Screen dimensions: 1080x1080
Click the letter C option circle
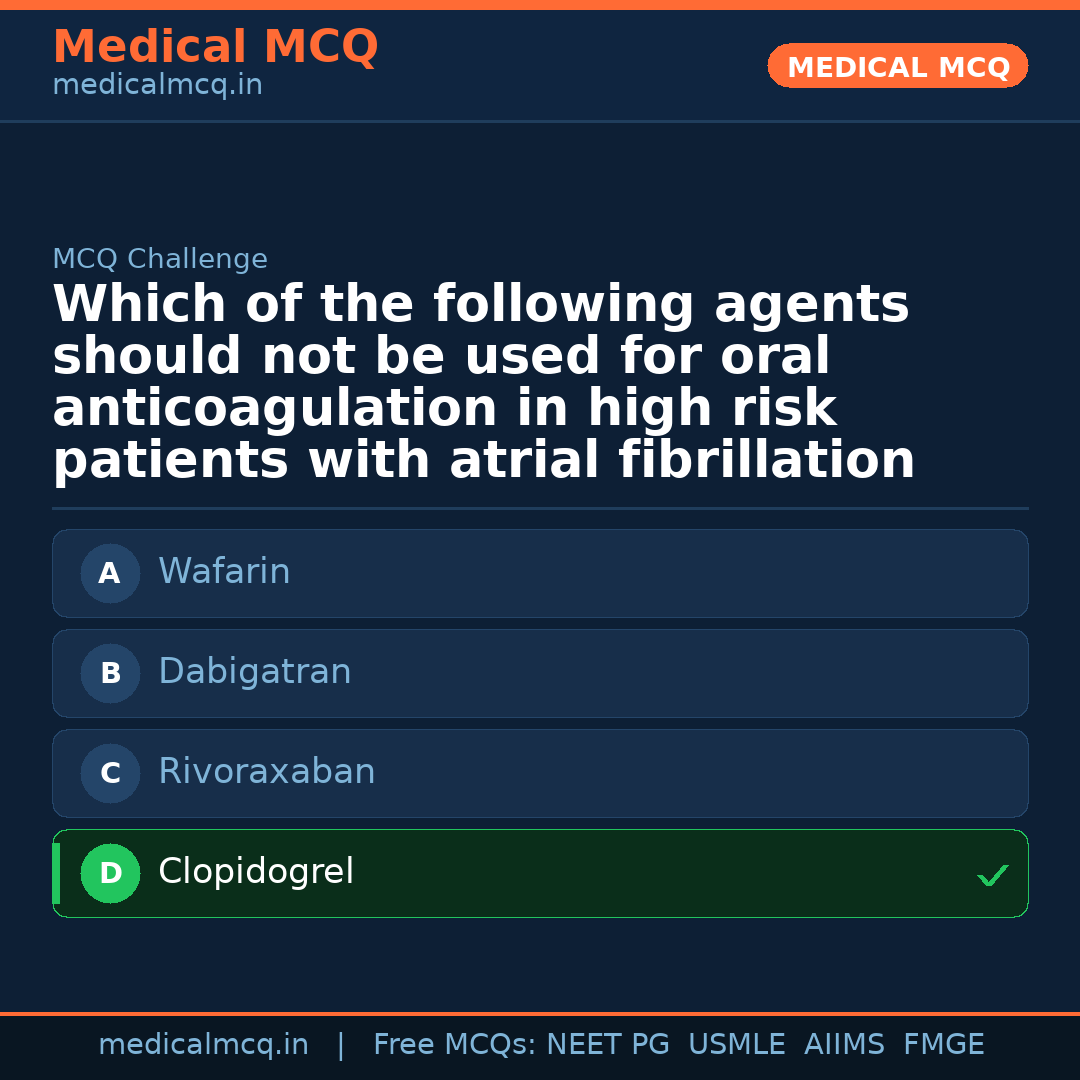click(x=110, y=773)
